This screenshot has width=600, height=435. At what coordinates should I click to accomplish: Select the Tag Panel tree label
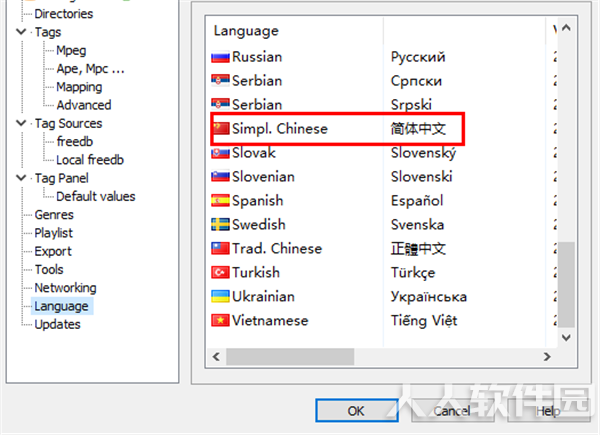[62, 178]
